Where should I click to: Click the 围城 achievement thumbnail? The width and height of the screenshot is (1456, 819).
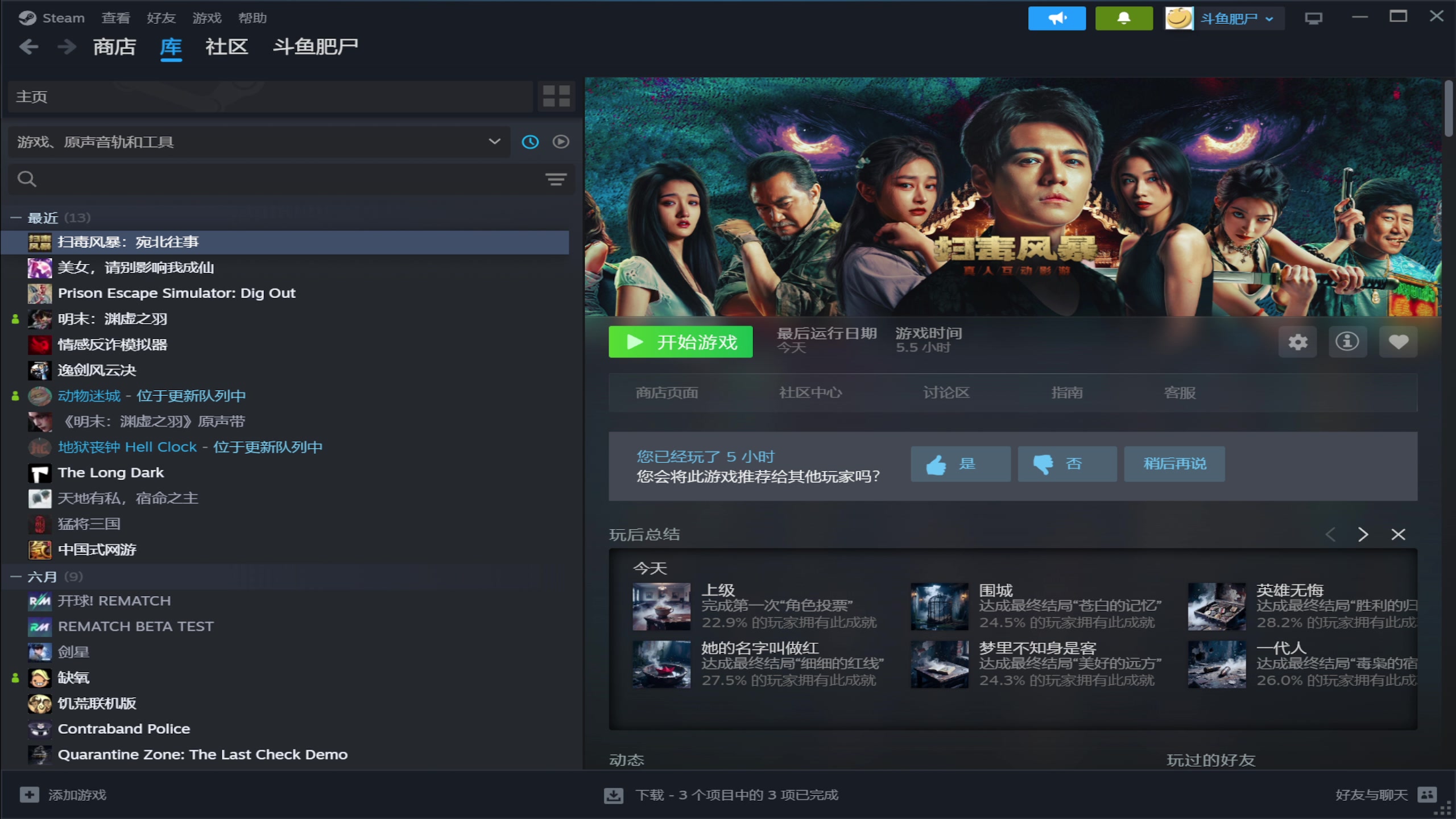coord(939,606)
